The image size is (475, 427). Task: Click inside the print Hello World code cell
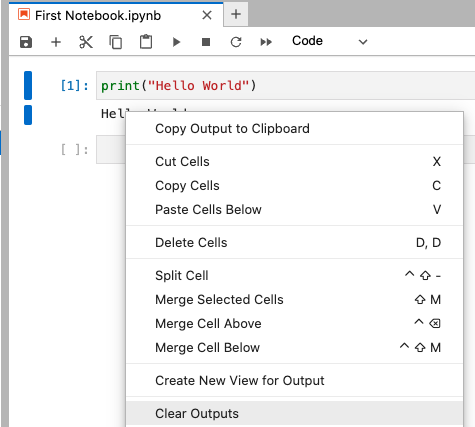pyautogui.click(x=285, y=86)
